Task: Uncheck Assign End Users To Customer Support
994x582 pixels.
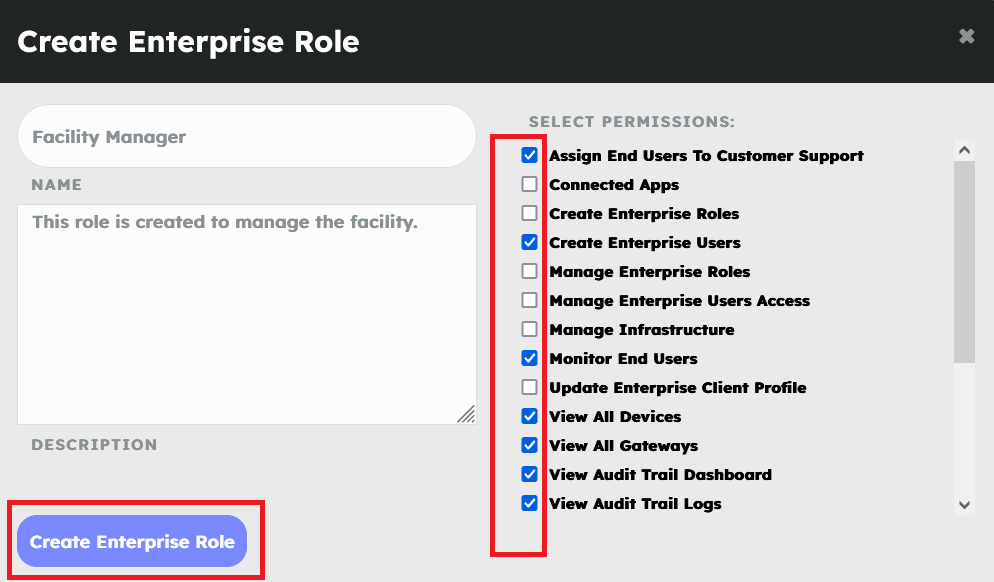Action: coord(530,156)
